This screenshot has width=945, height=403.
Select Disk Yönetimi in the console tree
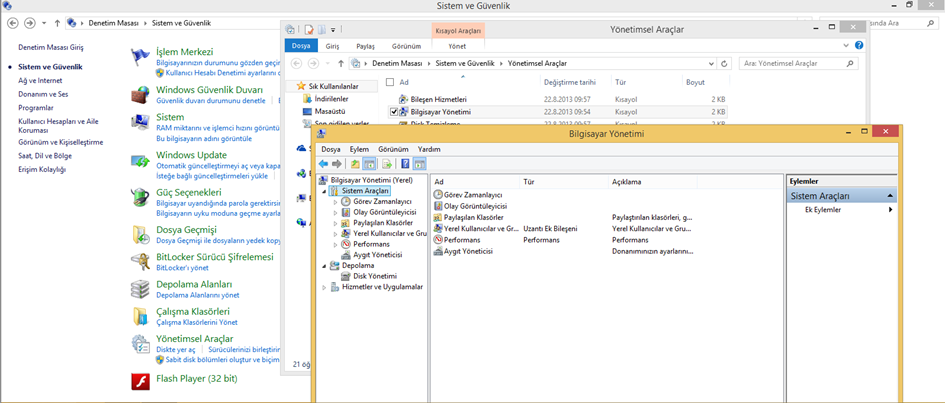click(x=368, y=276)
